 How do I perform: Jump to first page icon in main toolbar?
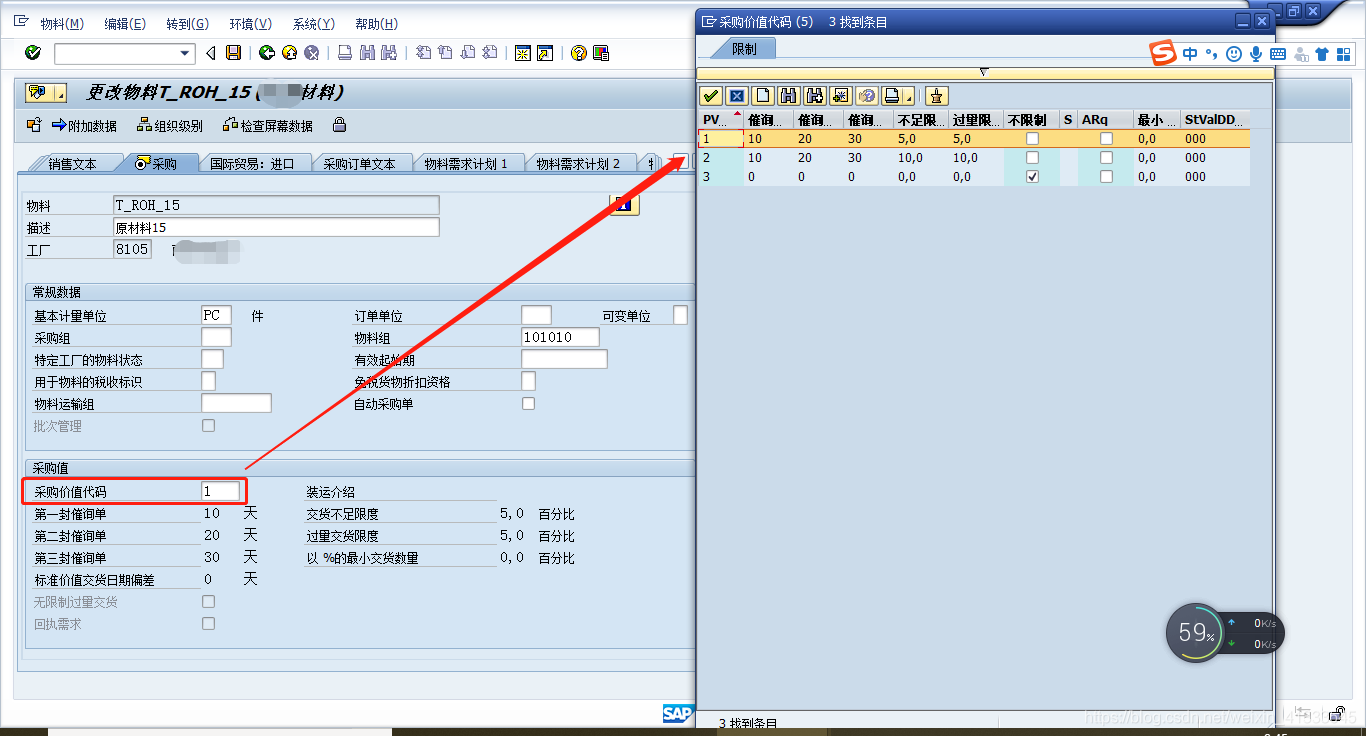(423, 53)
